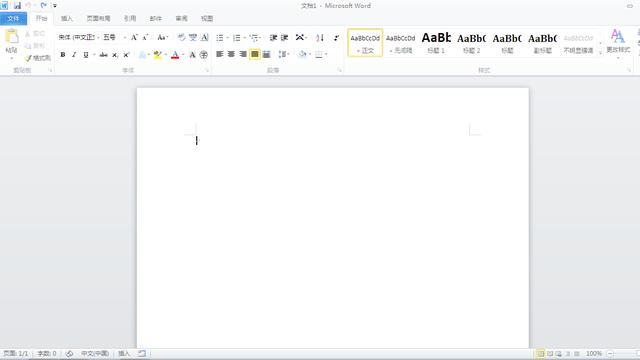Click the Distributed alignment icon
This screenshot has height=360, width=640.
(266, 54)
